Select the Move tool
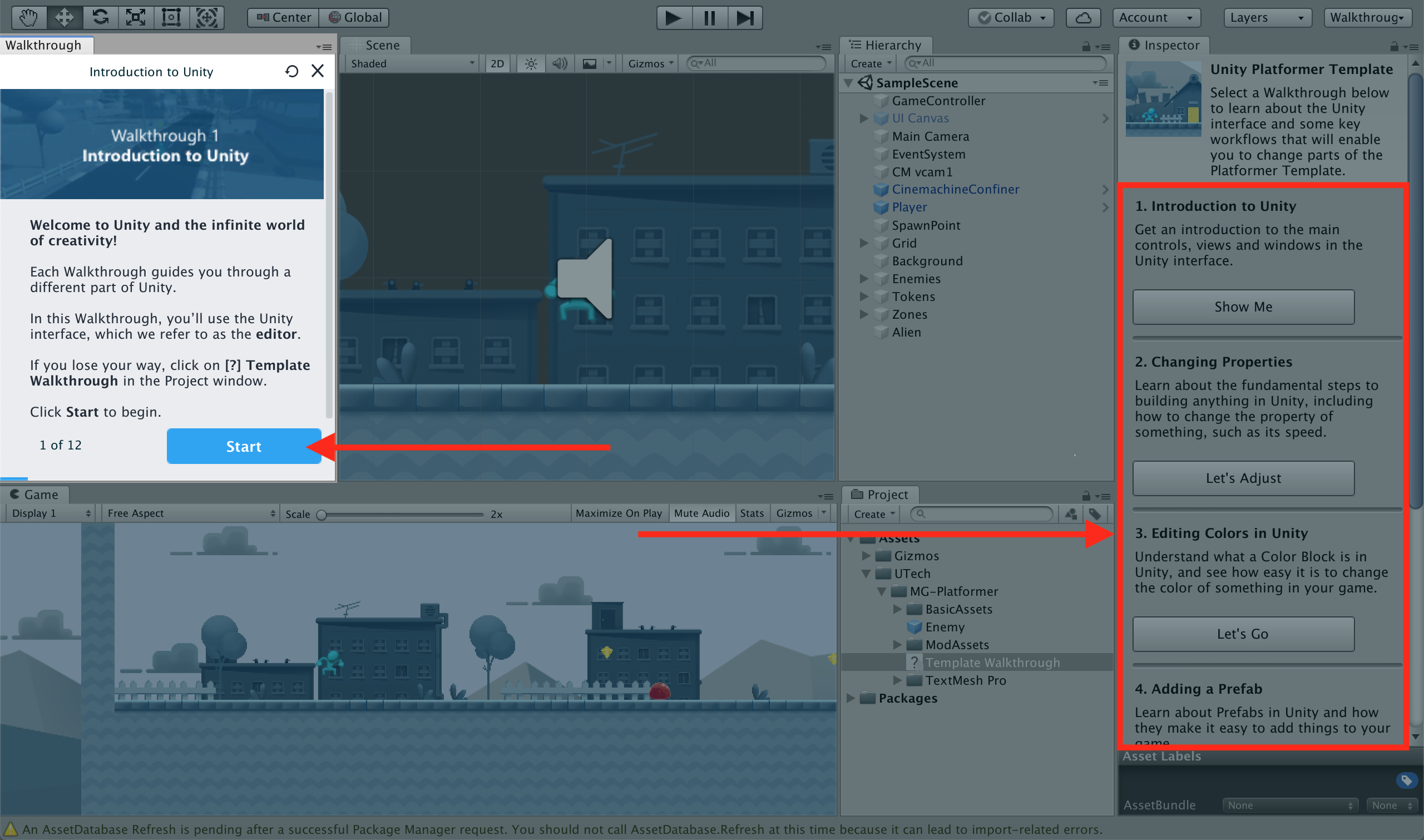This screenshot has width=1424, height=840. (x=65, y=18)
